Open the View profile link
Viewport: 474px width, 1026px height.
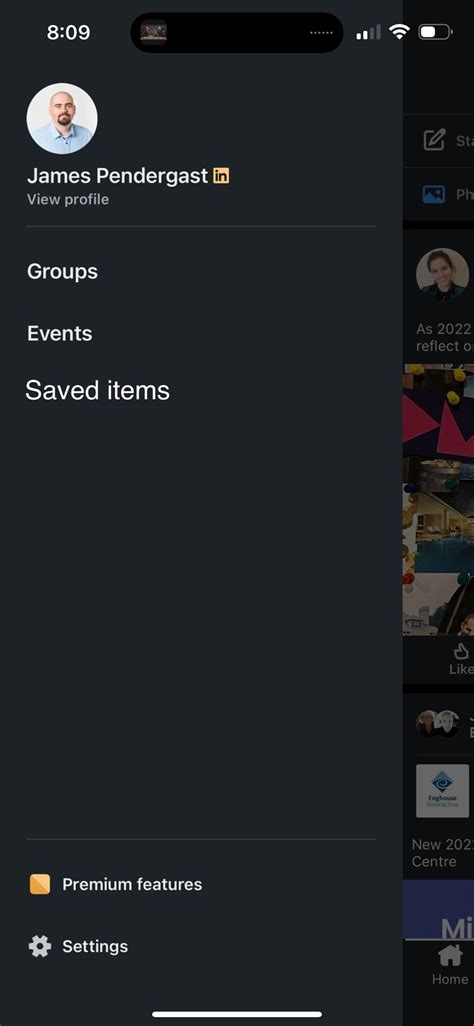click(x=68, y=200)
